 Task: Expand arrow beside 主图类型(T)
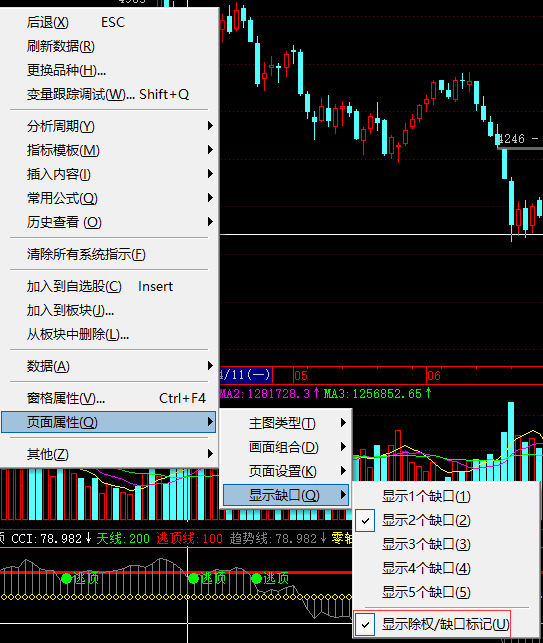coord(343,423)
